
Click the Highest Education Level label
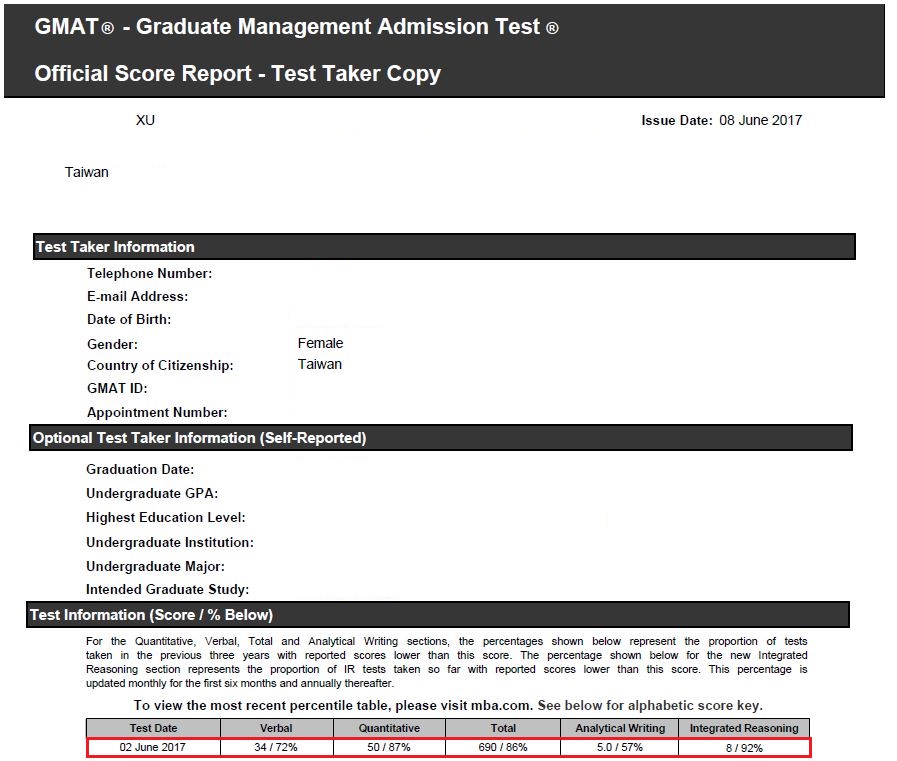[x=166, y=518]
